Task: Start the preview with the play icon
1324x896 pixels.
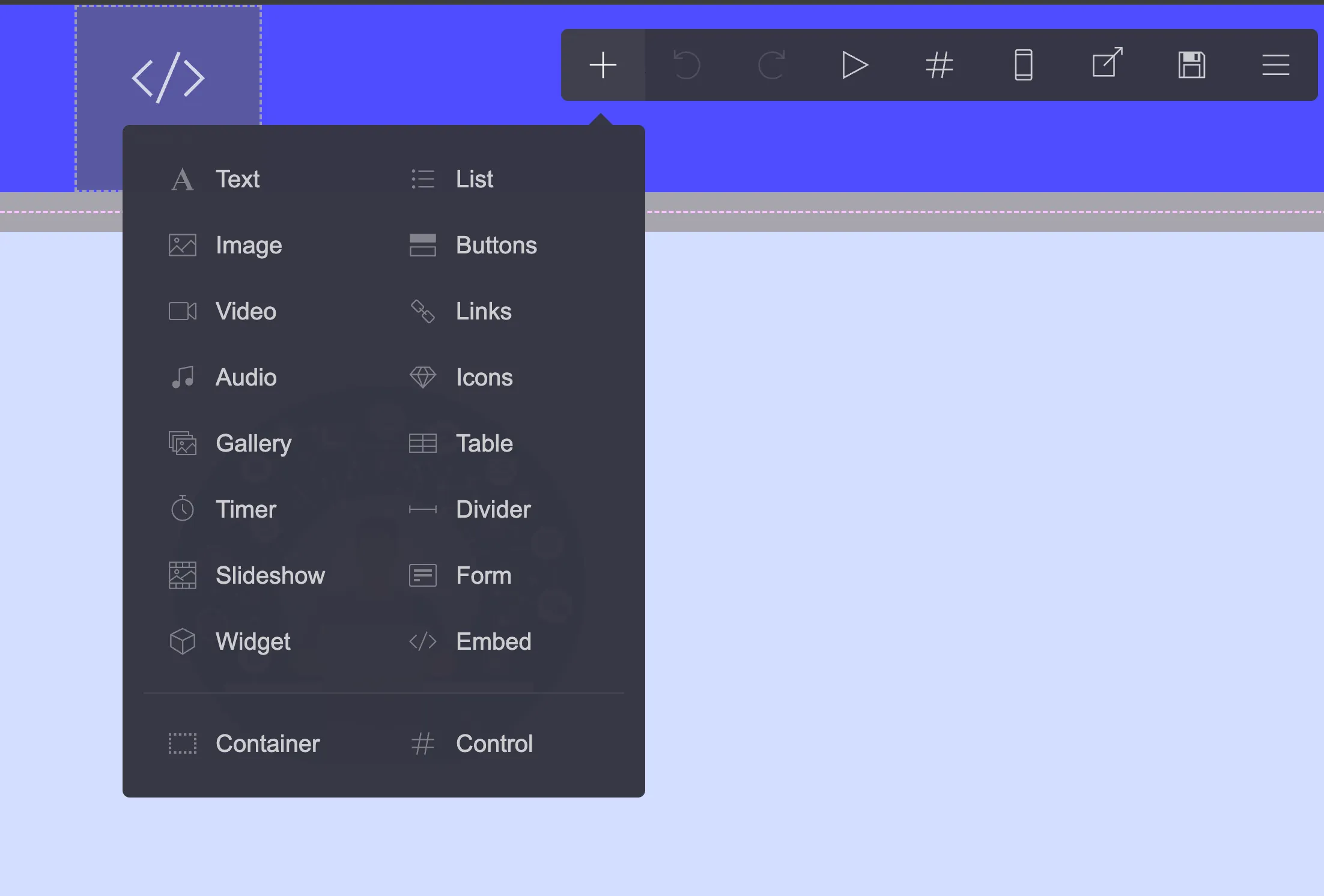Action: pos(854,65)
